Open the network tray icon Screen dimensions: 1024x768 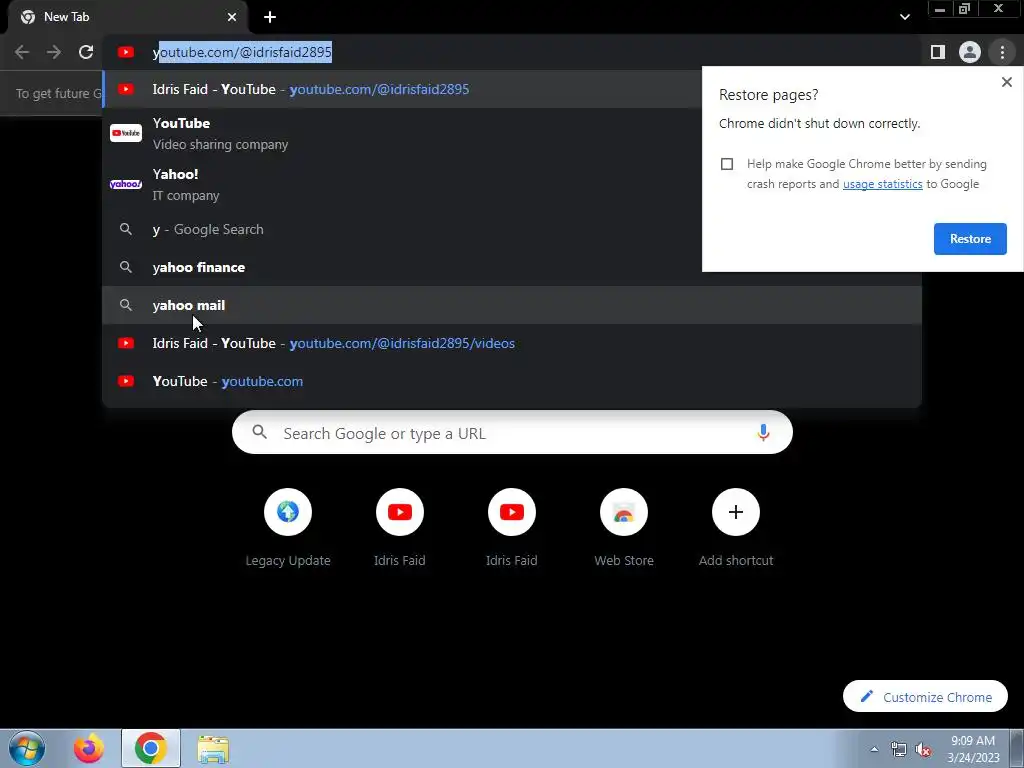pos(899,749)
